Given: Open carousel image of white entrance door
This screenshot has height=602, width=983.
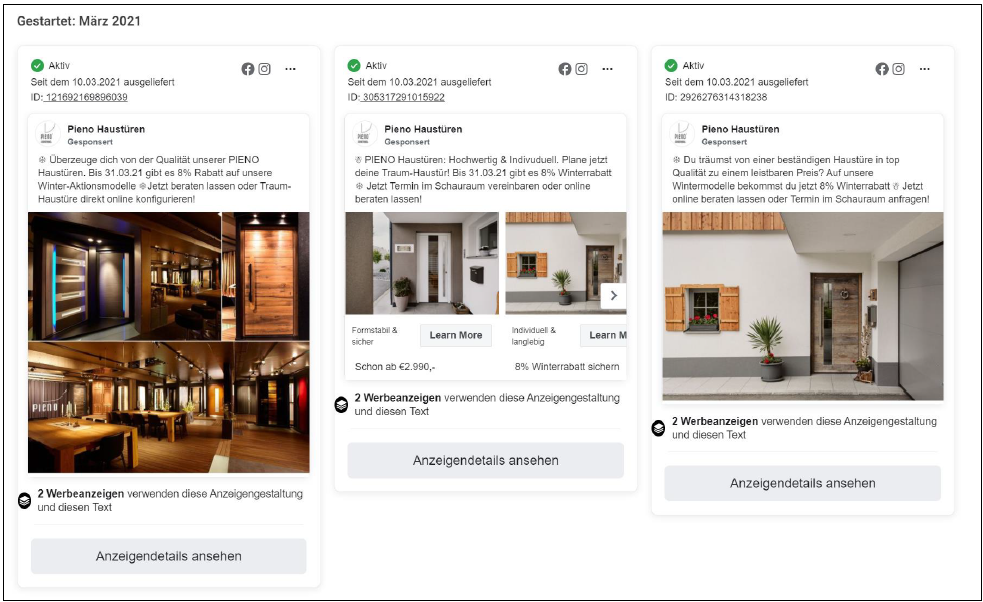Looking at the screenshot, I should tap(422, 263).
